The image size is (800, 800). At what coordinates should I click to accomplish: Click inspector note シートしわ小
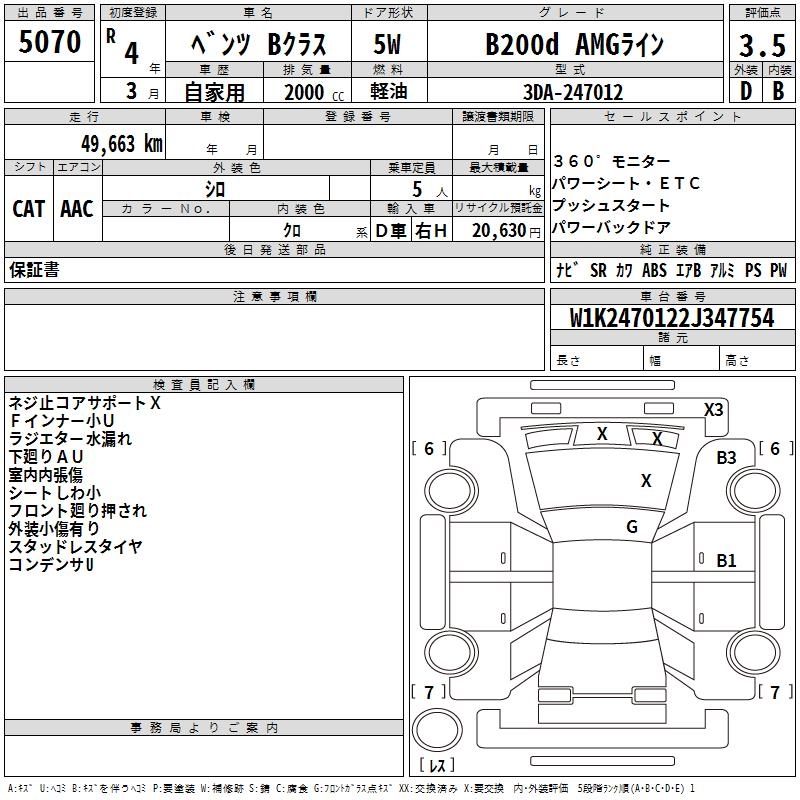[x=55, y=493]
